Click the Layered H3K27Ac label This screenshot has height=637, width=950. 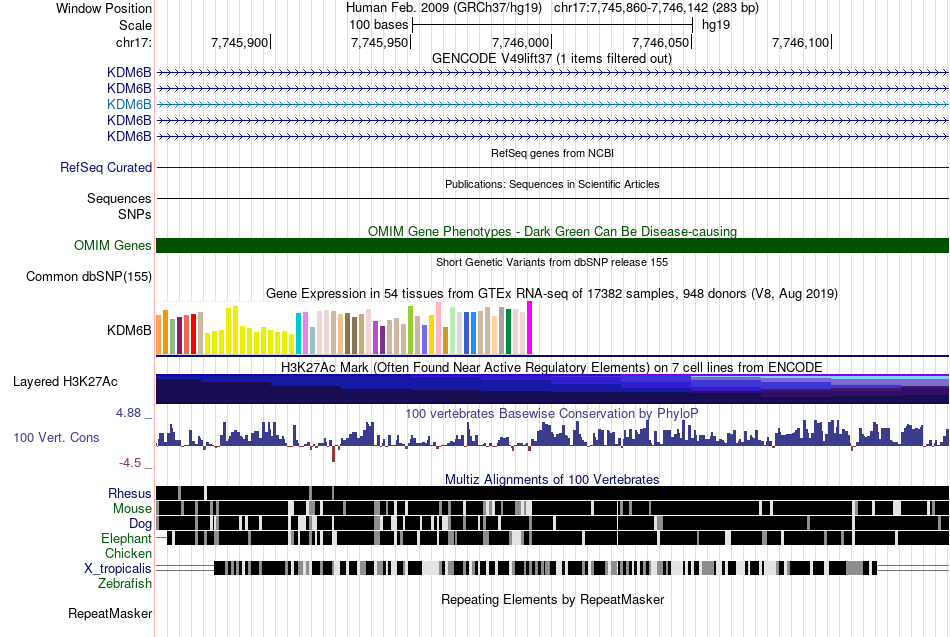click(x=65, y=382)
